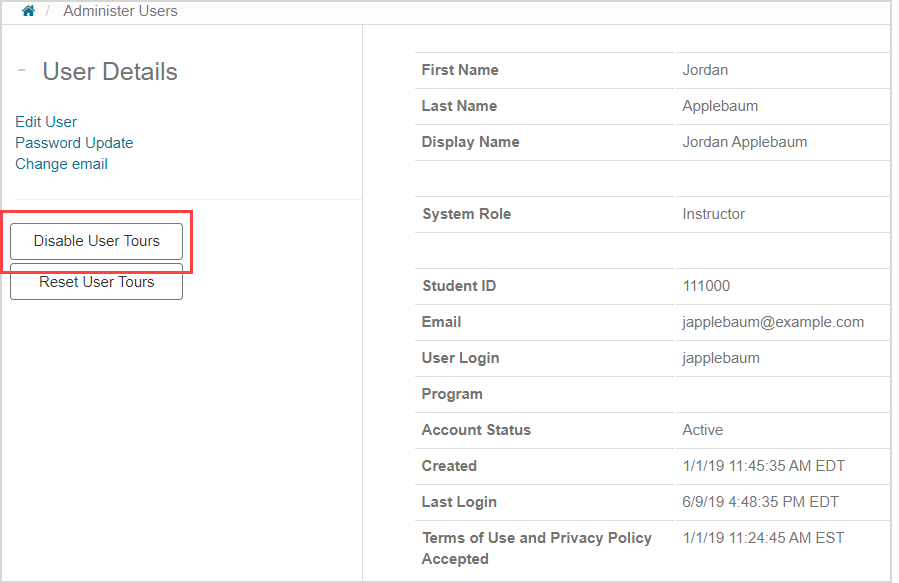Open the Edit User link
The height and width of the screenshot is (583, 899).
tap(45, 121)
